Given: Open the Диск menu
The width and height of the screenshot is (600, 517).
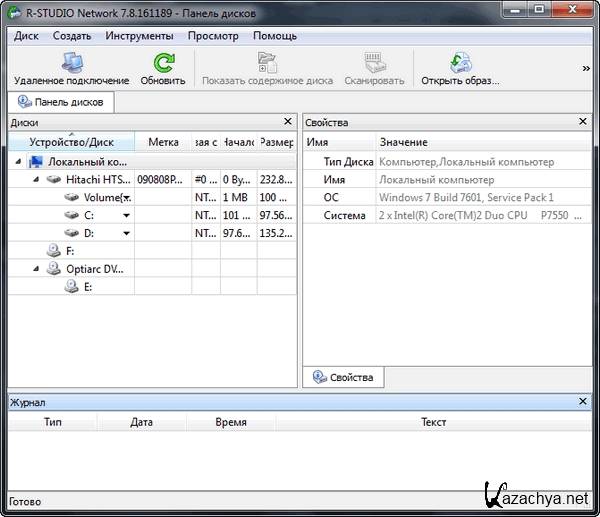Looking at the screenshot, I should tap(27, 36).
